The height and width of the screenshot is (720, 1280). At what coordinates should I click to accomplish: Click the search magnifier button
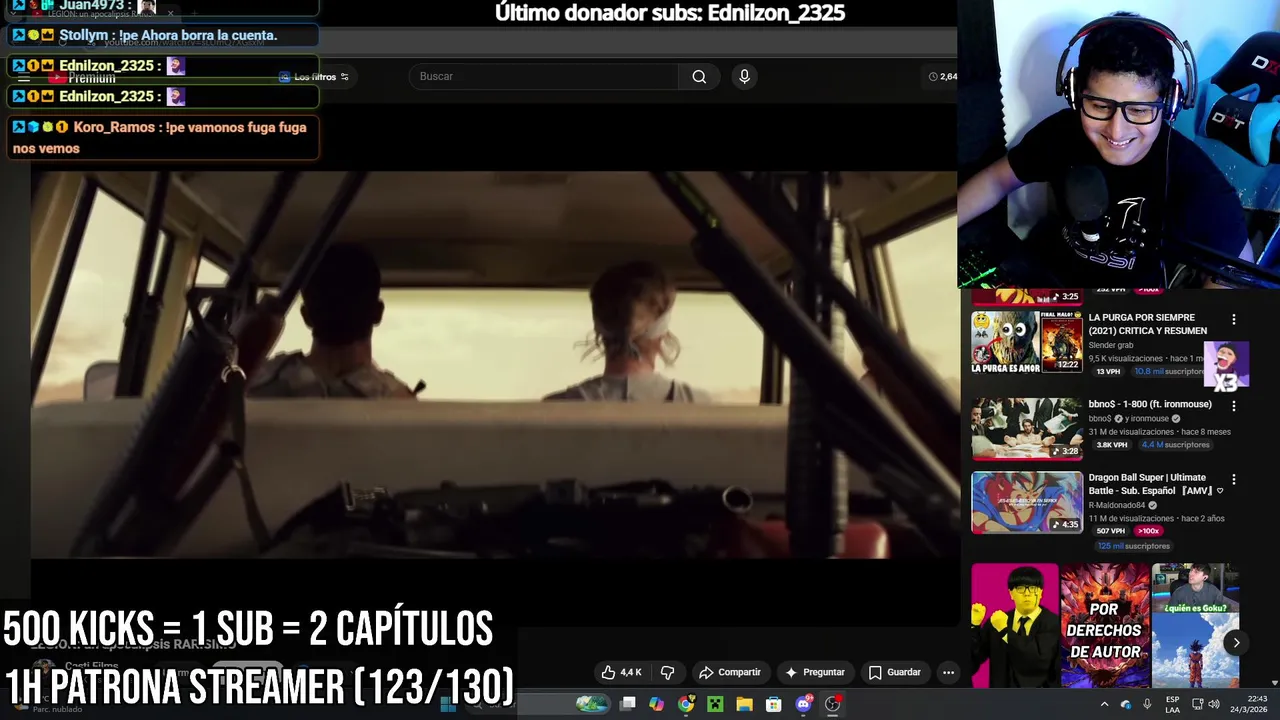point(699,77)
